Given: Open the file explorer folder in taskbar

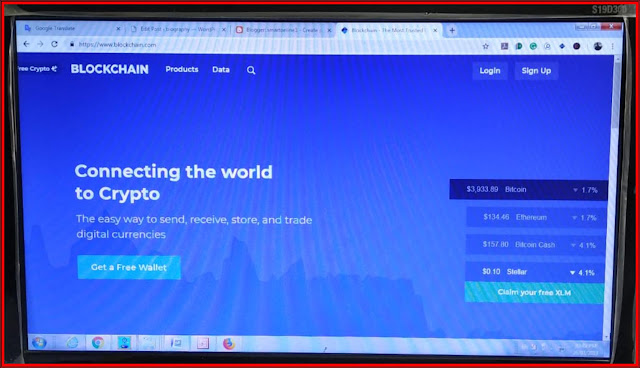Looking at the screenshot, I should (x=149, y=343).
